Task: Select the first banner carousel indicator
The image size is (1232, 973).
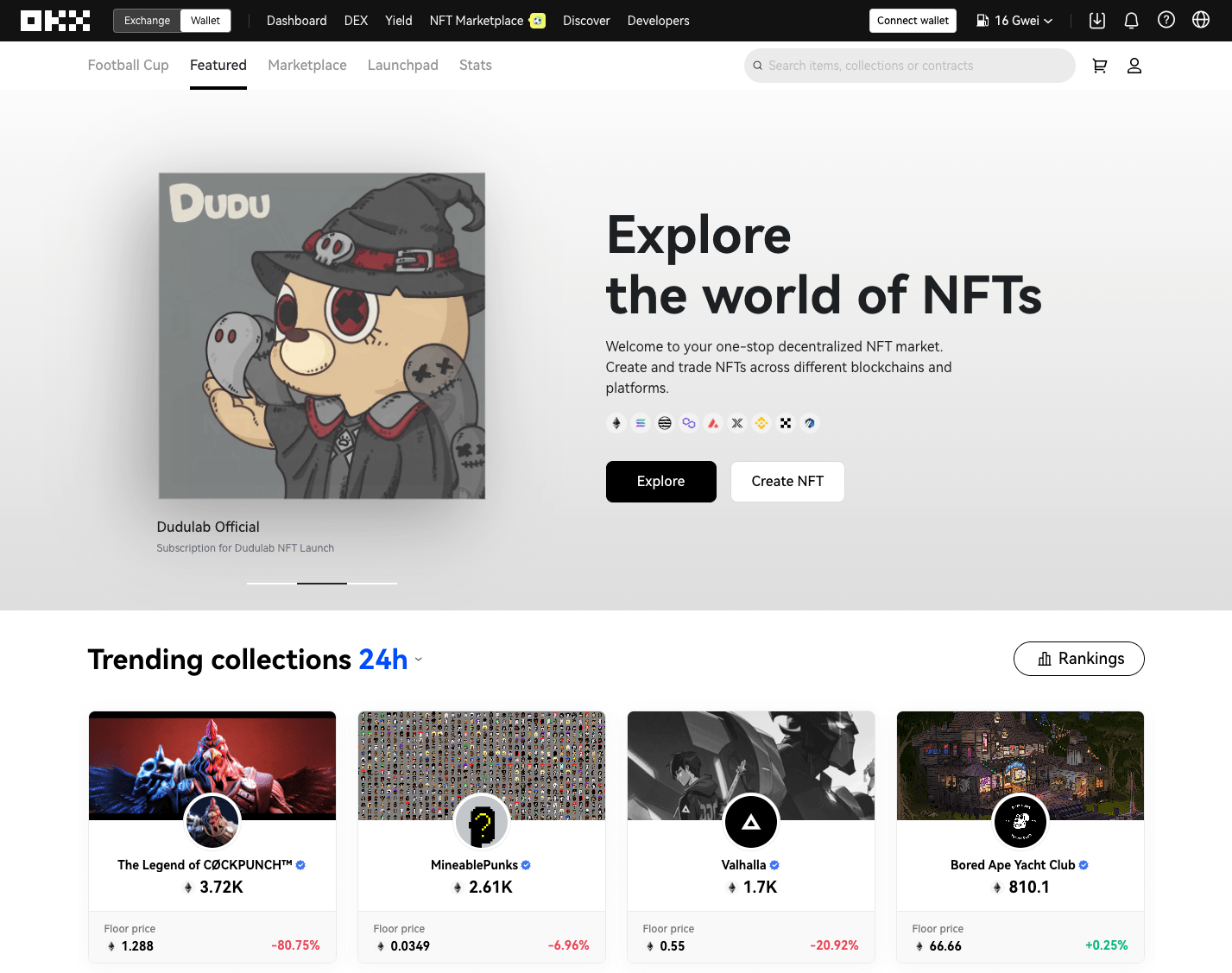Action: click(x=272, y=584)
